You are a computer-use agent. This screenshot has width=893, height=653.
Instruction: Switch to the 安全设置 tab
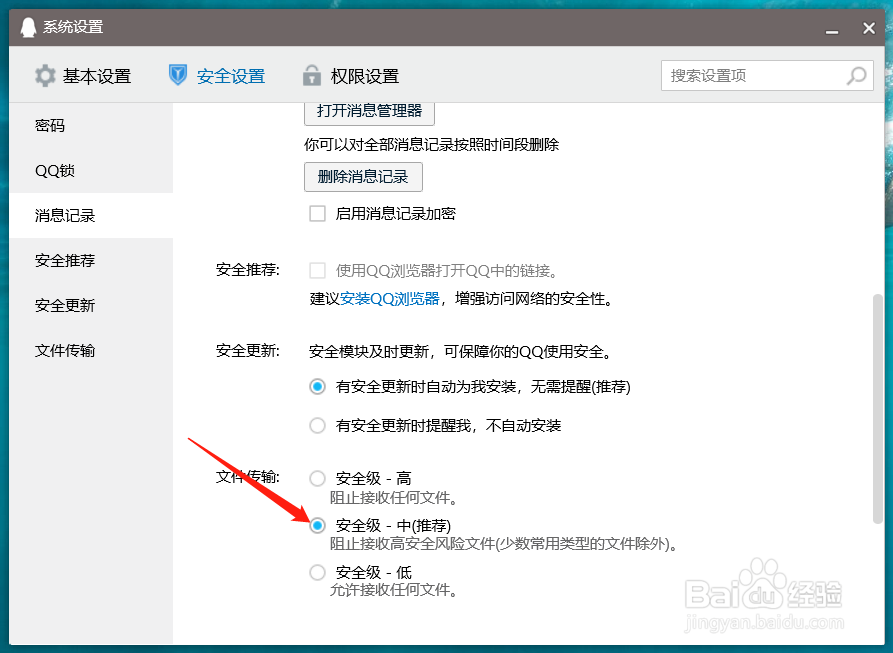[217, 76]
